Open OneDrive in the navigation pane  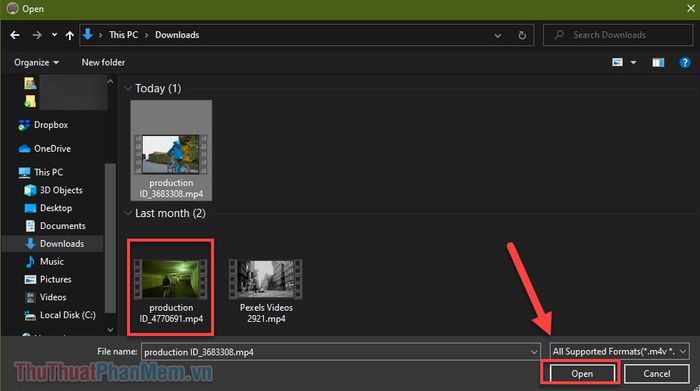point(52,149)
